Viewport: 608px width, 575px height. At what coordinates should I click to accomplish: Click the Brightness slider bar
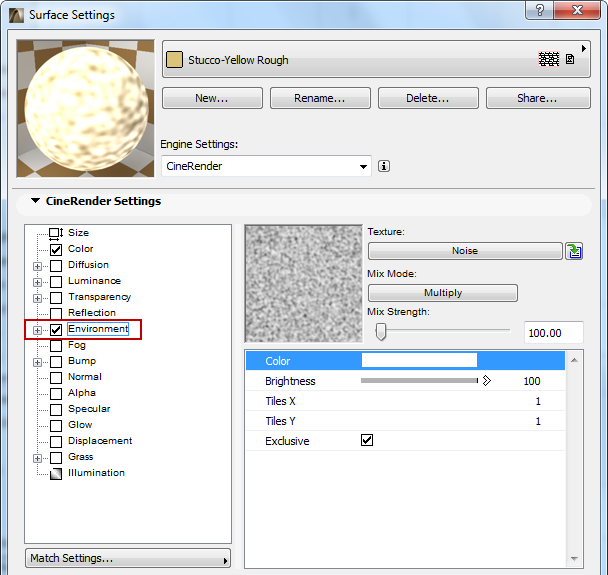click(x=419, y=381)
